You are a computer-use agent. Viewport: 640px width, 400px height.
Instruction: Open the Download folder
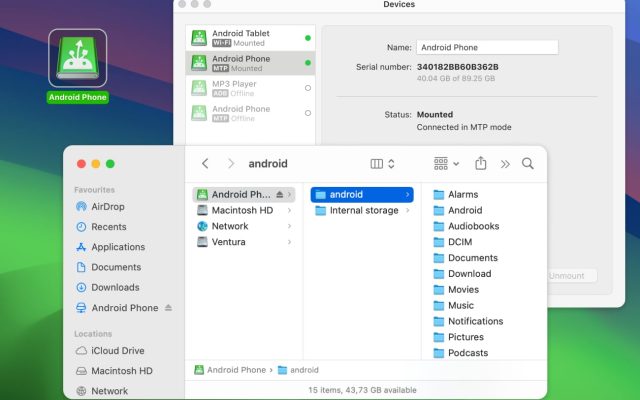click(462, 274)
